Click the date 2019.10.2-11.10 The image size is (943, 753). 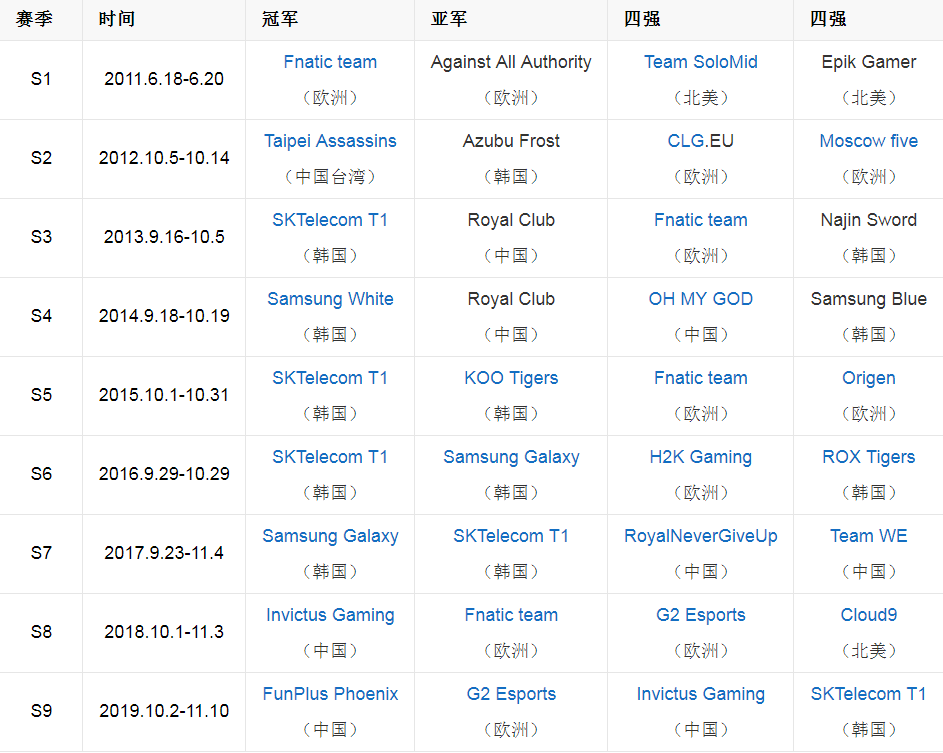coord(164,711)
